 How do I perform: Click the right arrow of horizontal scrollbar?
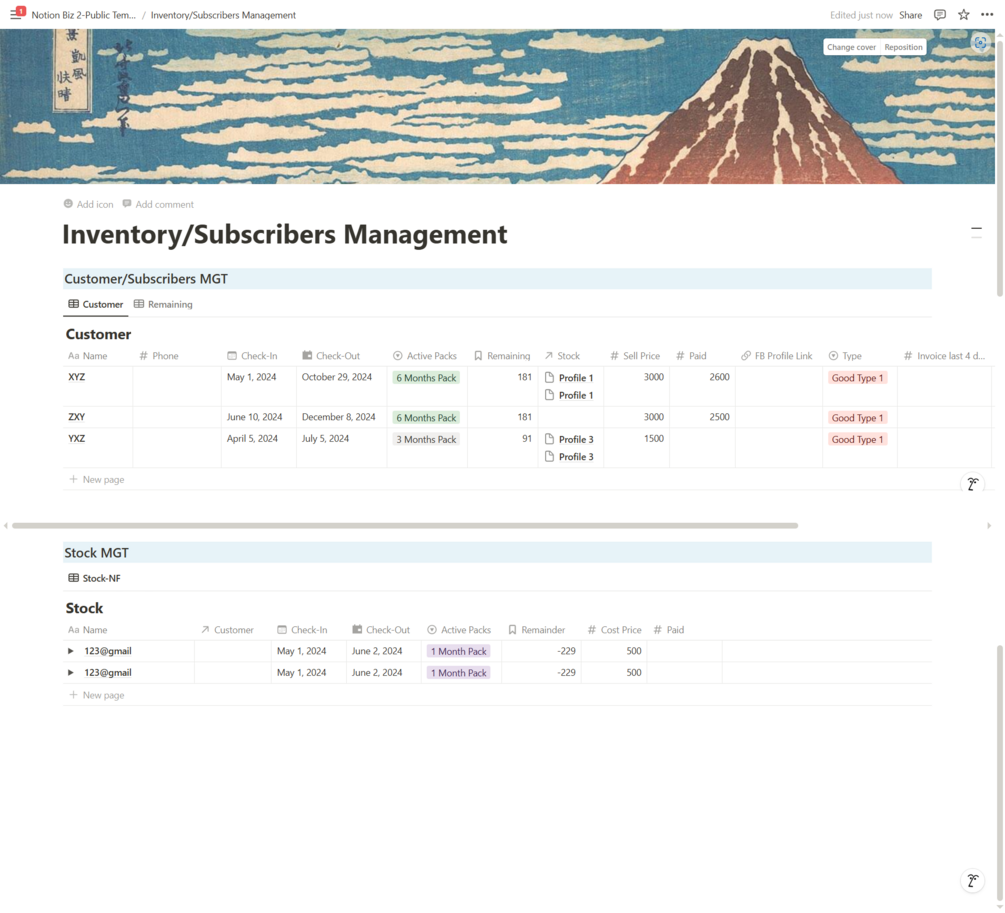(x=989, y=525)
